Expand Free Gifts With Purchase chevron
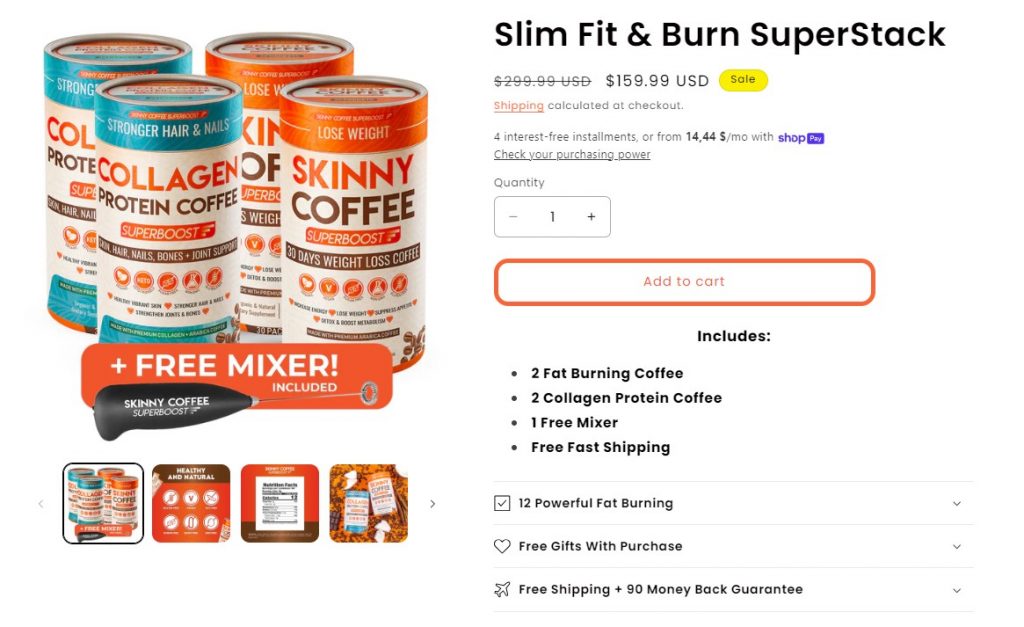 tap(957, 547)
